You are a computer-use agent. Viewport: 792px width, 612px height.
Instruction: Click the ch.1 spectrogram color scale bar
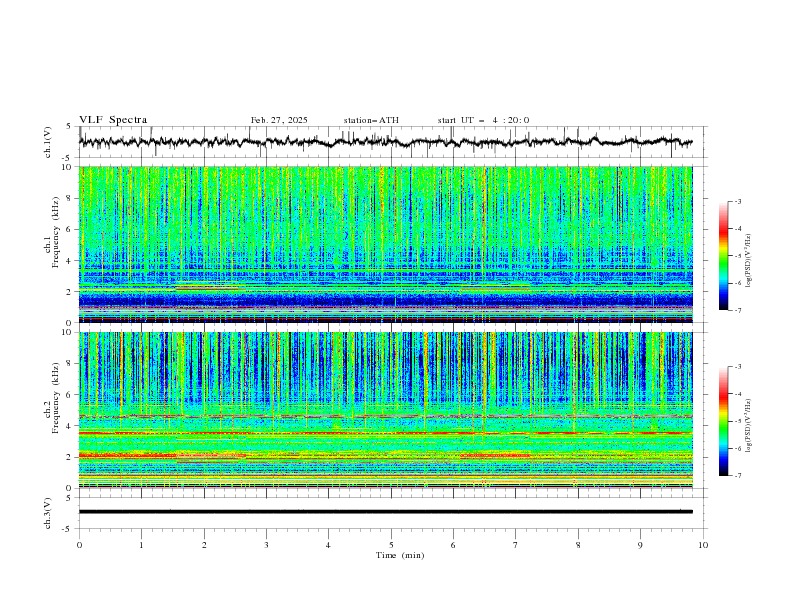[x=723, y=256]
